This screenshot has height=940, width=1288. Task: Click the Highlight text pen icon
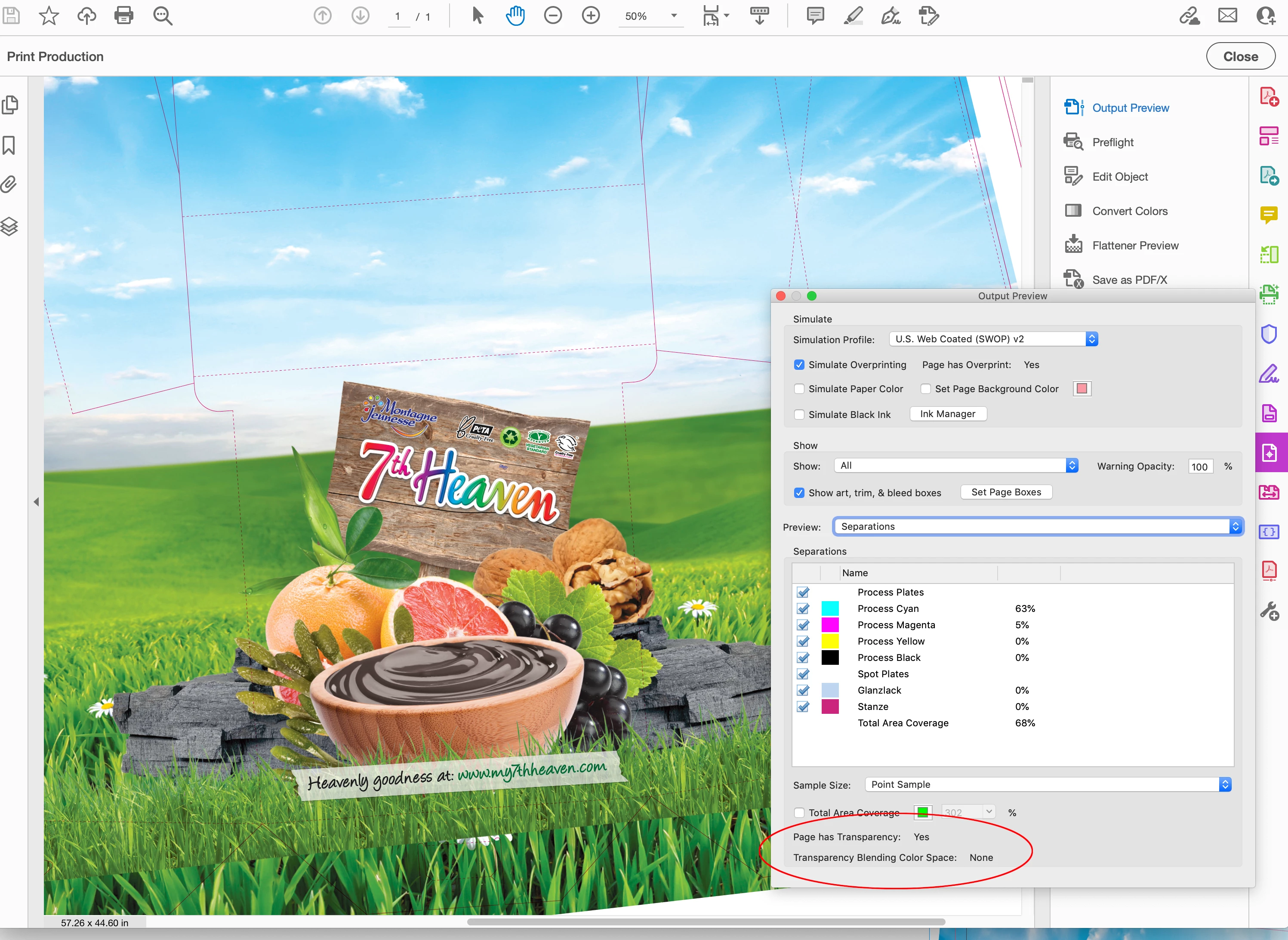[853, 16]
